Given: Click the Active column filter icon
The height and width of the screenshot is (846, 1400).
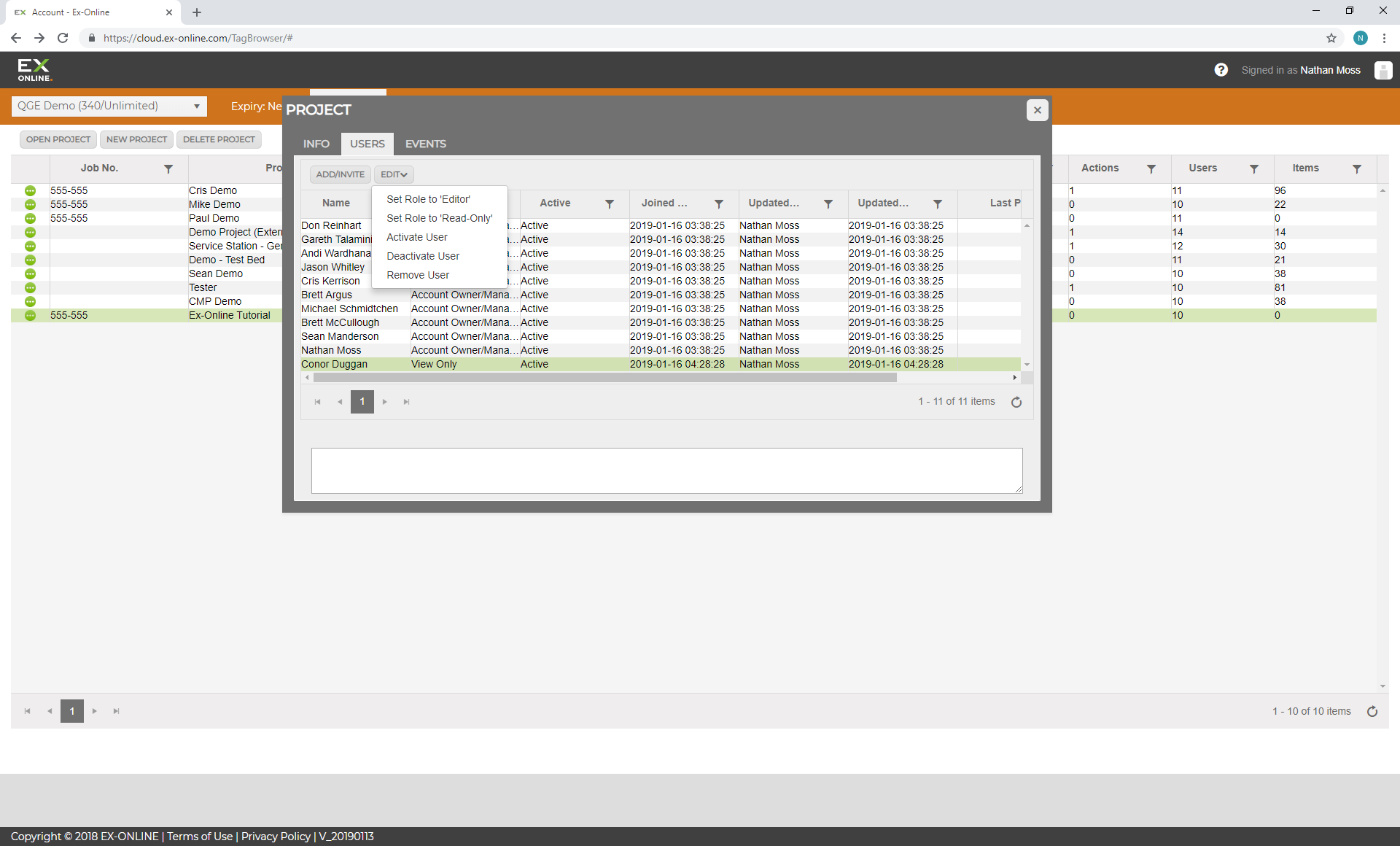Looking at the screenshot, I should (x=610, y=204).
